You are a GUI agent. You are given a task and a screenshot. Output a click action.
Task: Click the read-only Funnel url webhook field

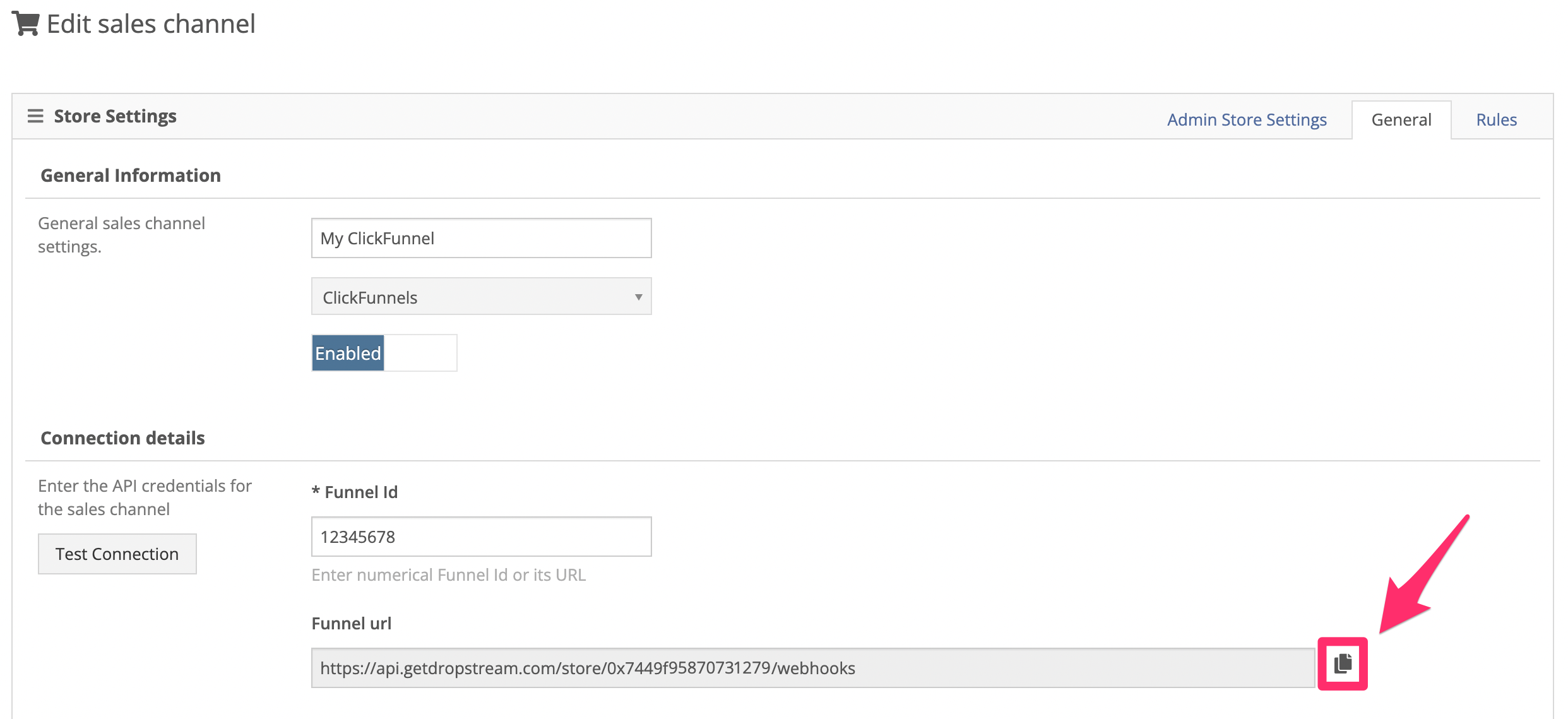click(x=812, y=668)
